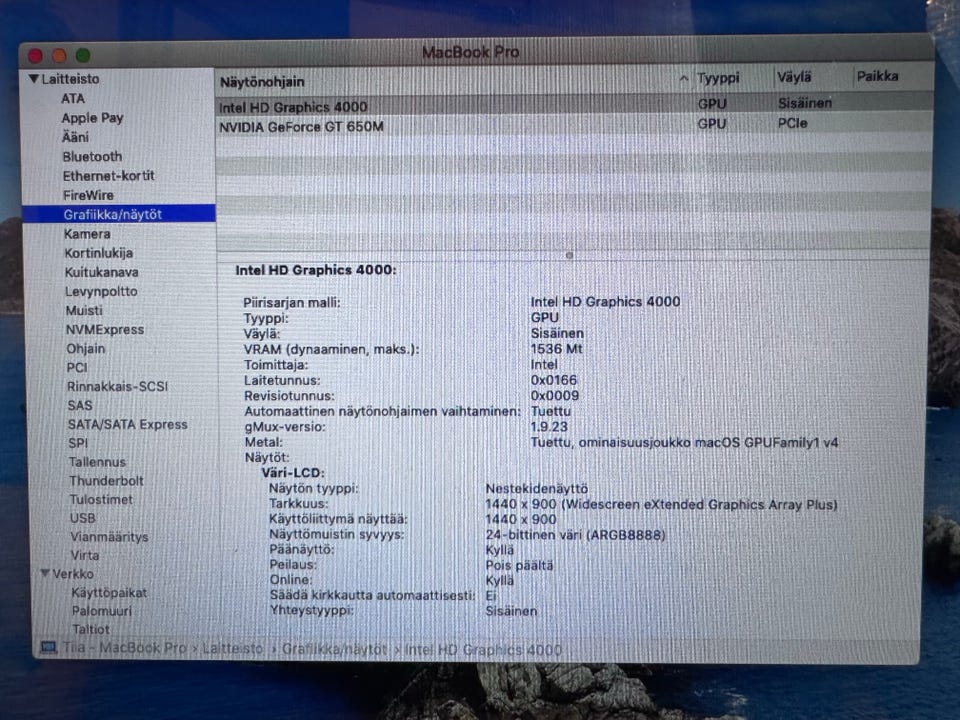Click Grafiikka/näytöt in the bottom path bar

click(x=334, y=649)
